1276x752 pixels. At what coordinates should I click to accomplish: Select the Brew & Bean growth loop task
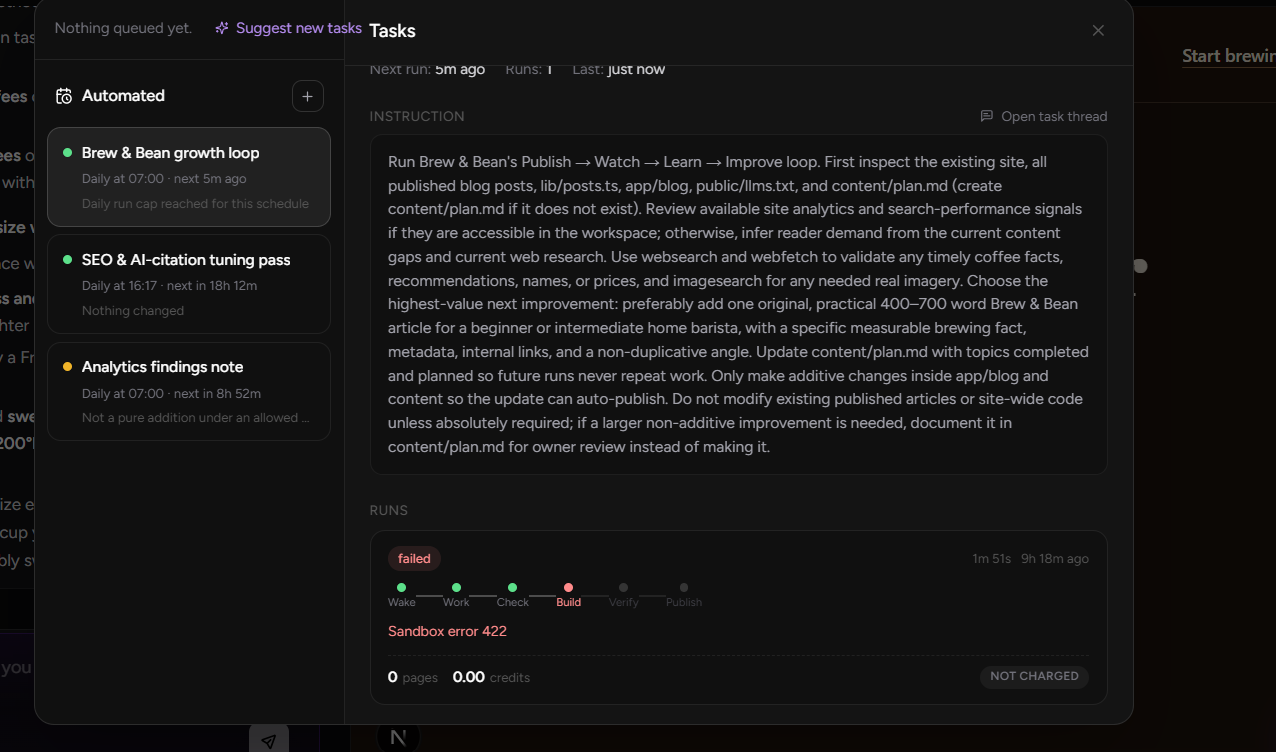pos(189,177)
